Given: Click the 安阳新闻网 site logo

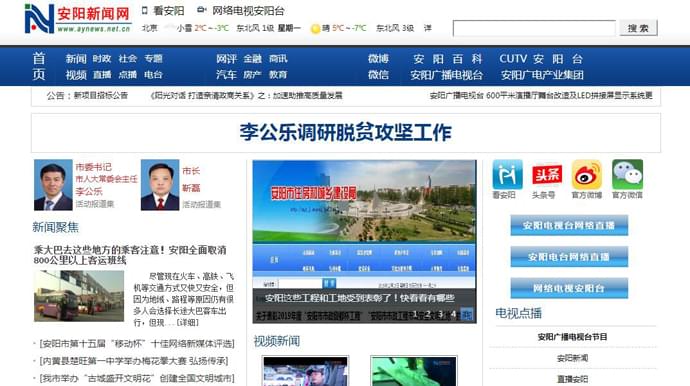Looking at the screenshot, I should pyautogui.click(x=77, y=18).
